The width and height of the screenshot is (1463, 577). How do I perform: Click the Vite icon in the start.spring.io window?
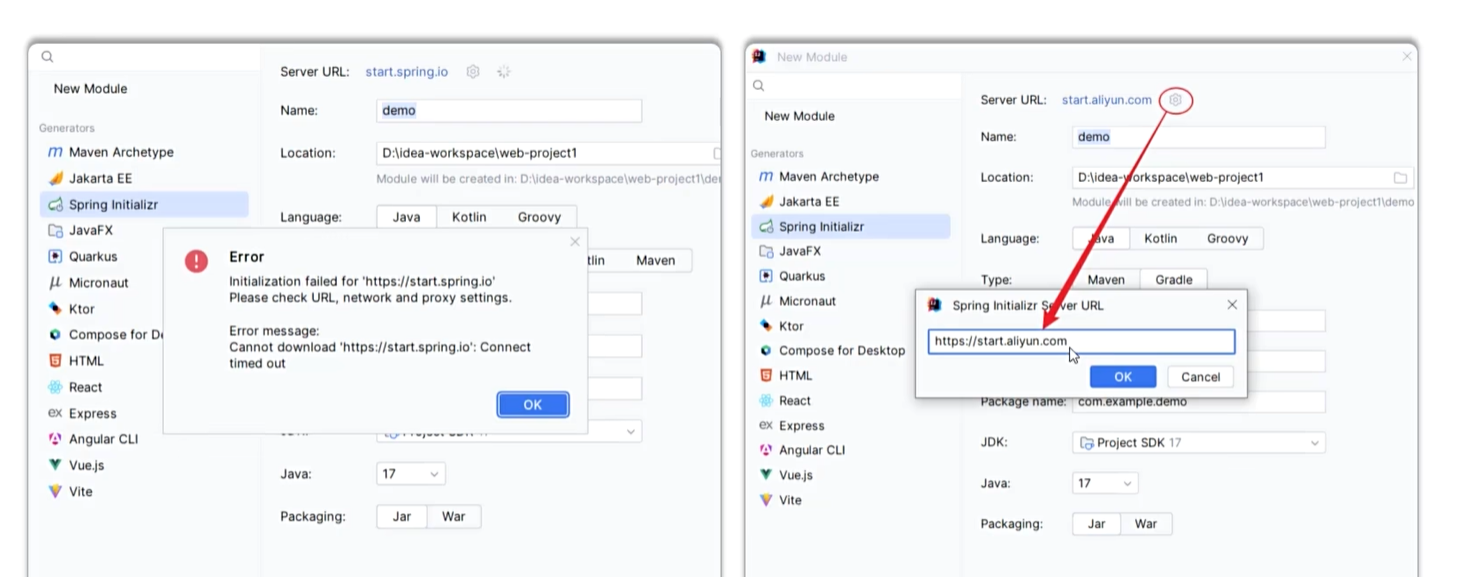(x=55, y=491)
